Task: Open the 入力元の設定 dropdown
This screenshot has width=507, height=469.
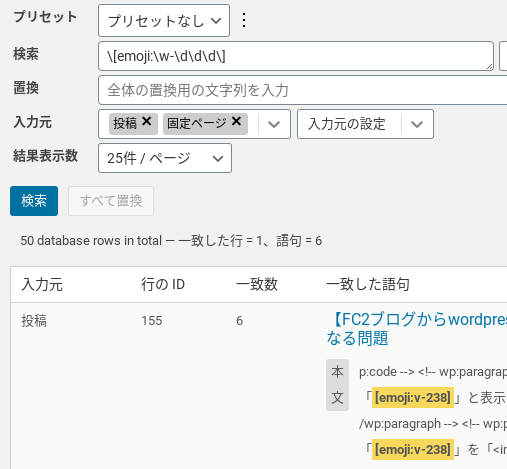Action: 365,124
